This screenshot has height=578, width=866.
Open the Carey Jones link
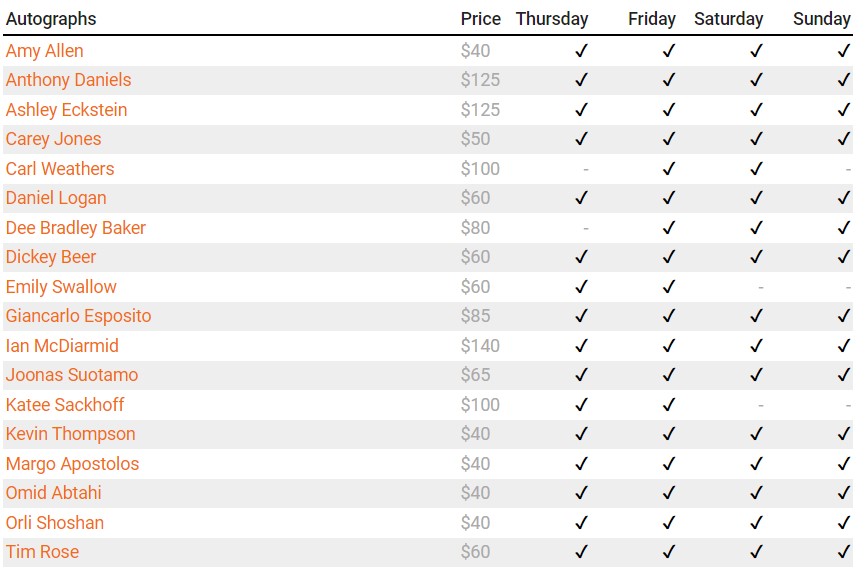53,139
